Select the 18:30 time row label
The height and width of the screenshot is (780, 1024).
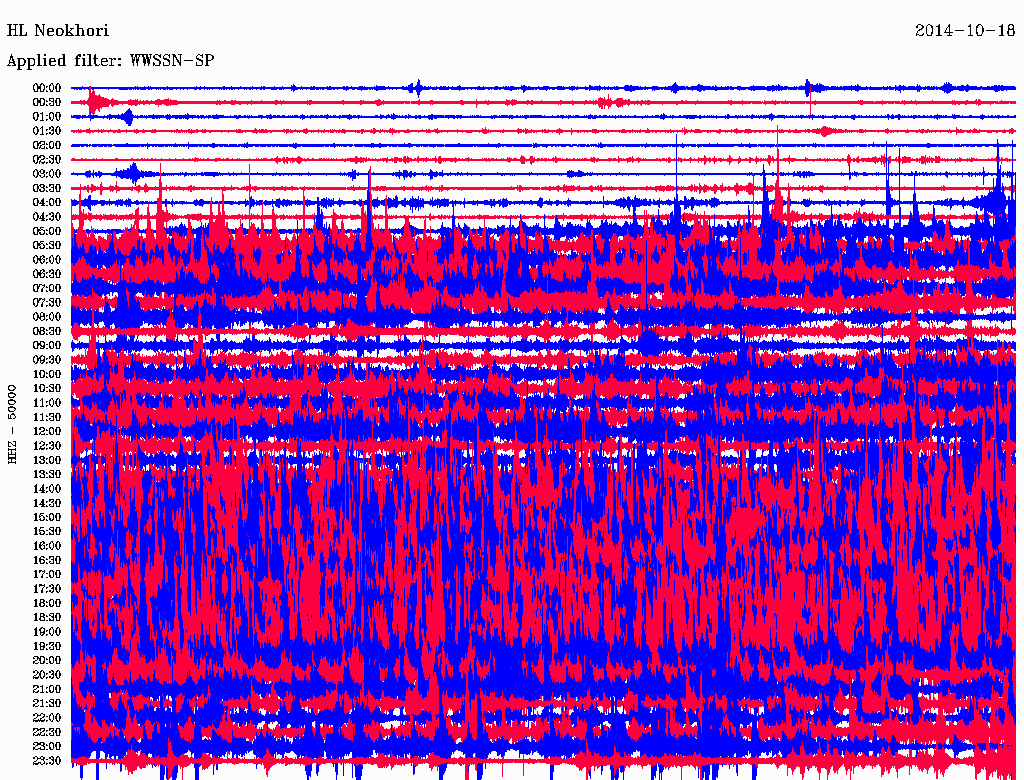point(47,618)
